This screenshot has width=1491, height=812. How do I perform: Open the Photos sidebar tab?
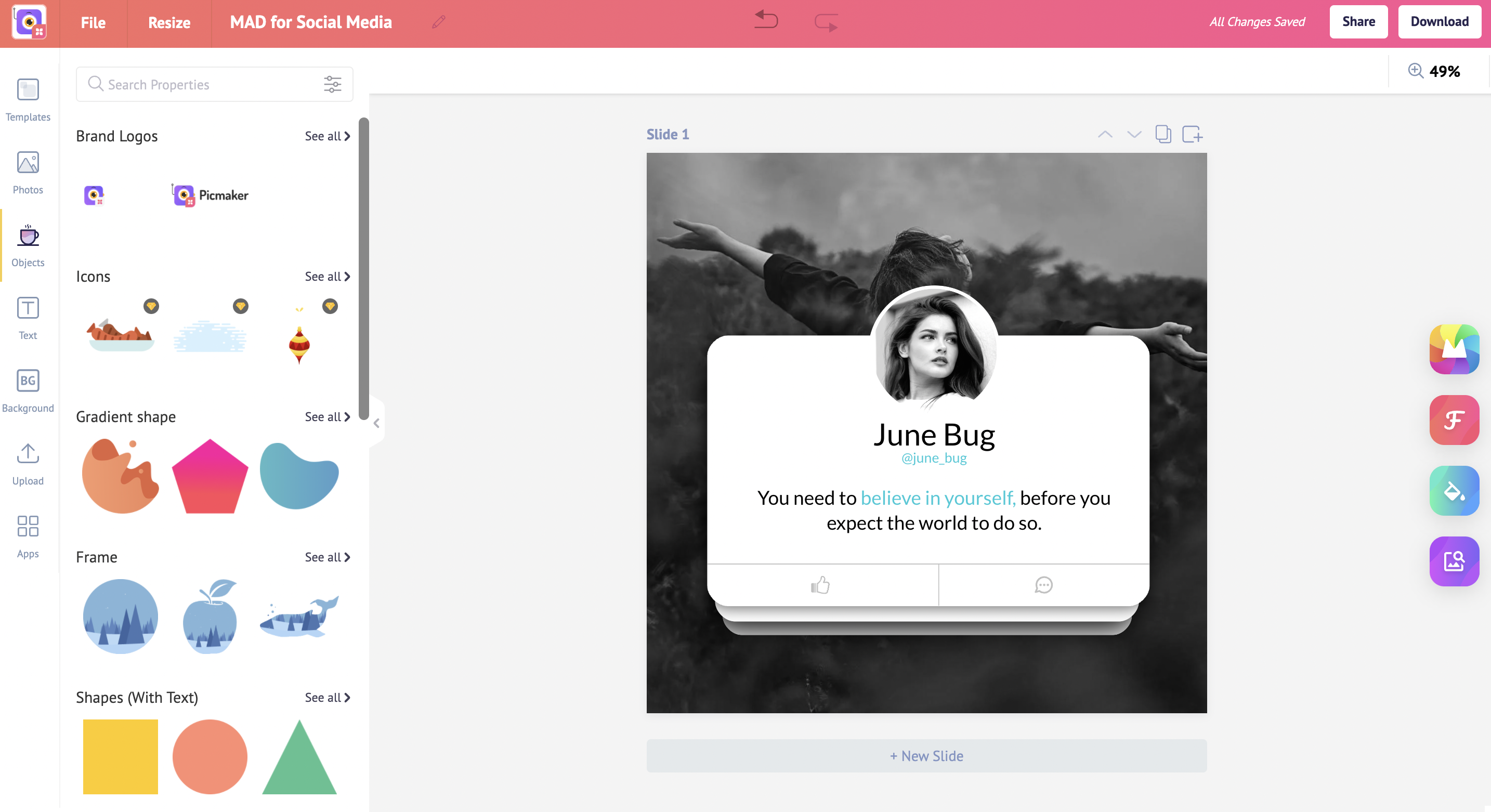(28, 173)
